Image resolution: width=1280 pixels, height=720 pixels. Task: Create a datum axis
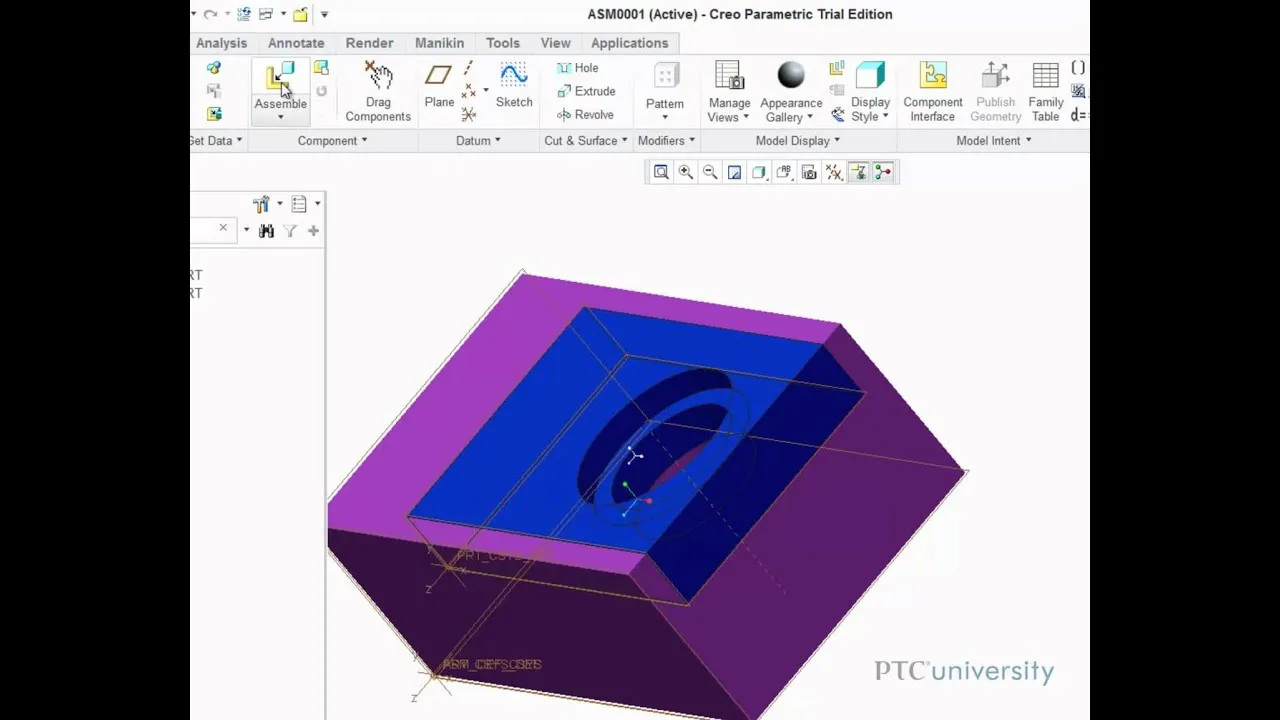[468, 68]
